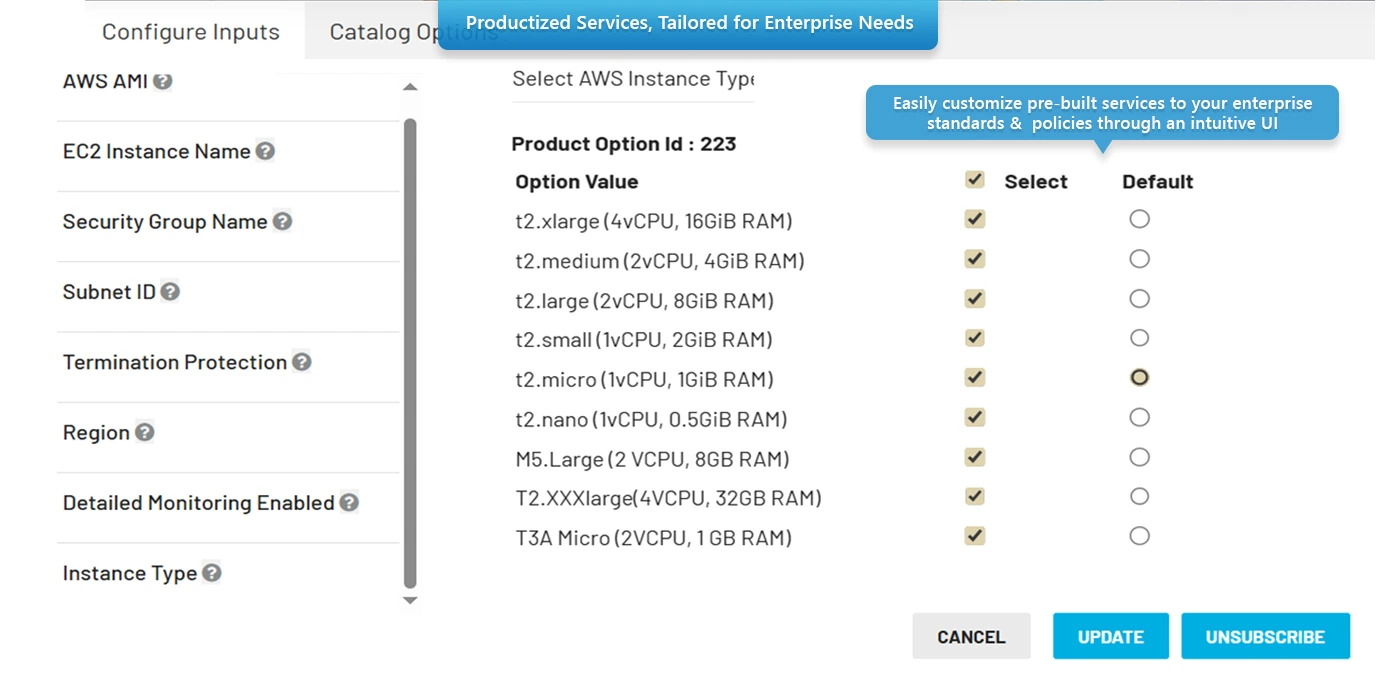The image size is (1376, 680).
Task: Toggle the Select all checkbox in header
Action: [974, 180]
